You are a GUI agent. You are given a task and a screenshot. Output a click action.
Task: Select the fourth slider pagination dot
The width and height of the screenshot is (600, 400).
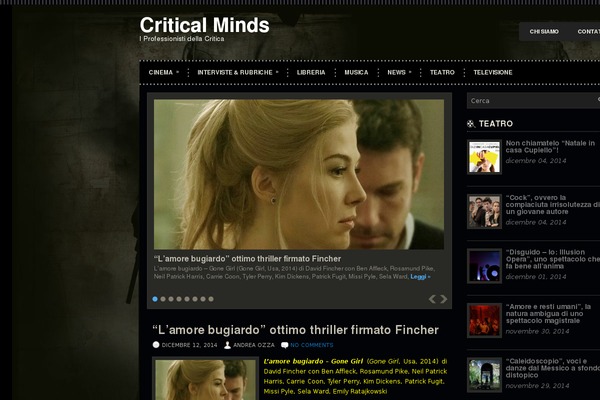(x=179, y=299)
